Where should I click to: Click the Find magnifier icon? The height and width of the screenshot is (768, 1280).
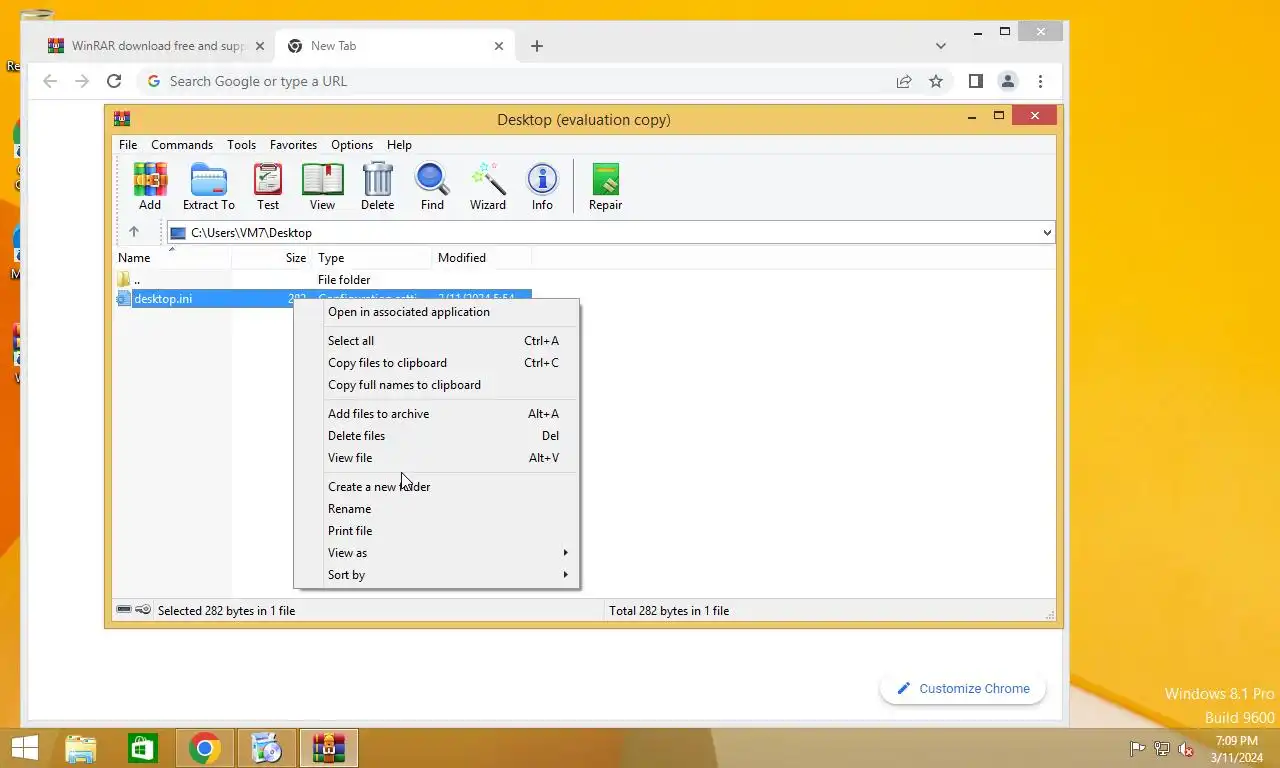click(x=432, y=187)
